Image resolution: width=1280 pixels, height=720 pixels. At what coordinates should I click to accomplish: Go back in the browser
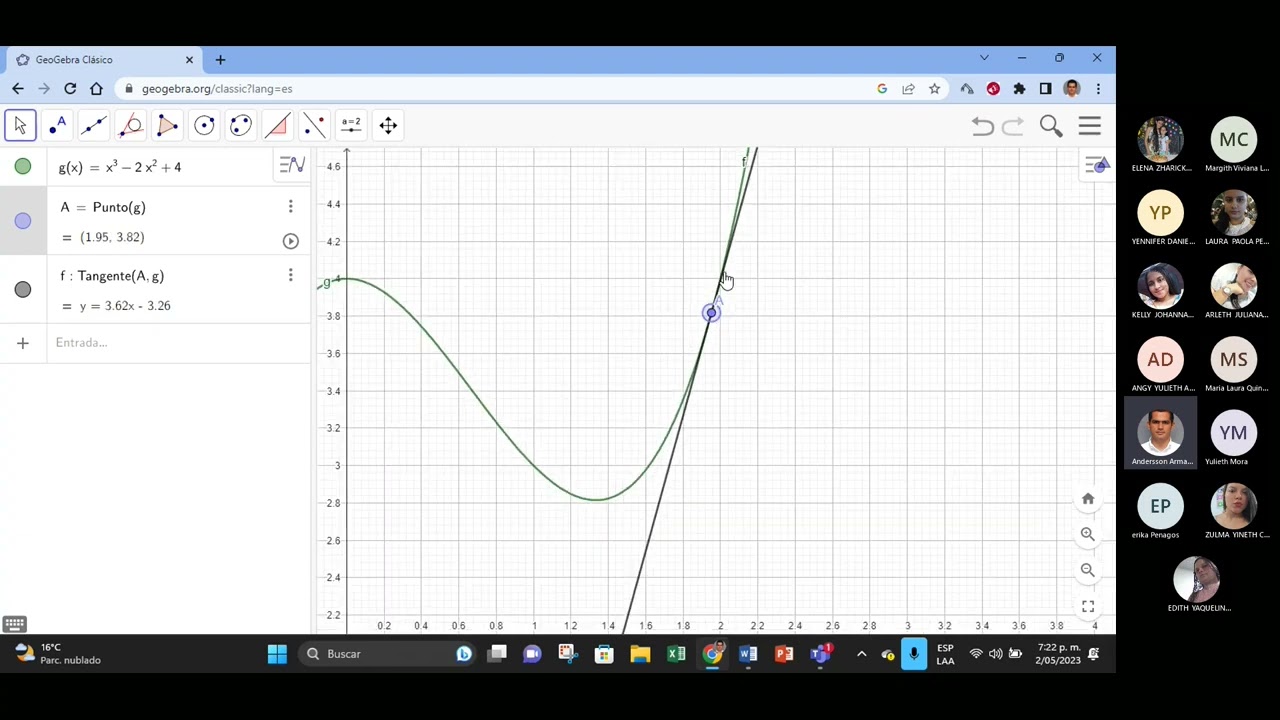tap(17, 89)
